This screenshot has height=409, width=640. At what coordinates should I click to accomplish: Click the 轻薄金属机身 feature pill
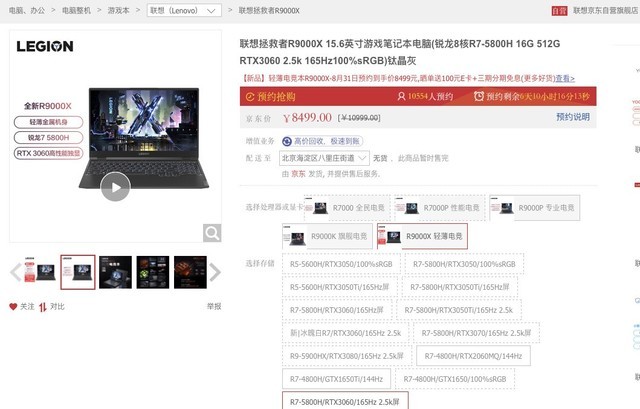pyautogui.click(x=49, y=122)
